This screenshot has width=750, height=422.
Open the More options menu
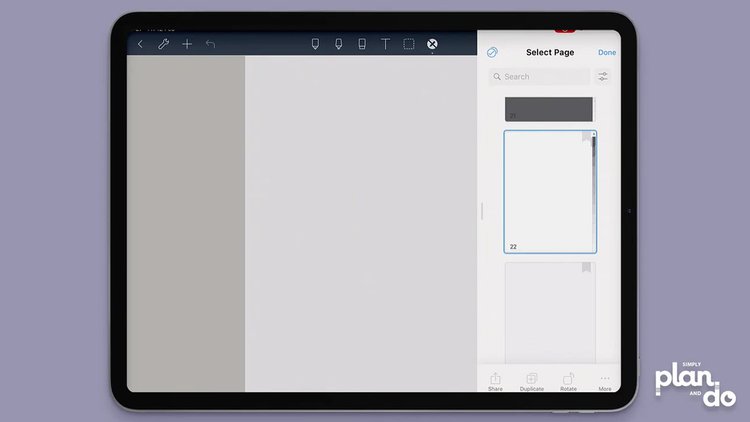click(605, 382)
